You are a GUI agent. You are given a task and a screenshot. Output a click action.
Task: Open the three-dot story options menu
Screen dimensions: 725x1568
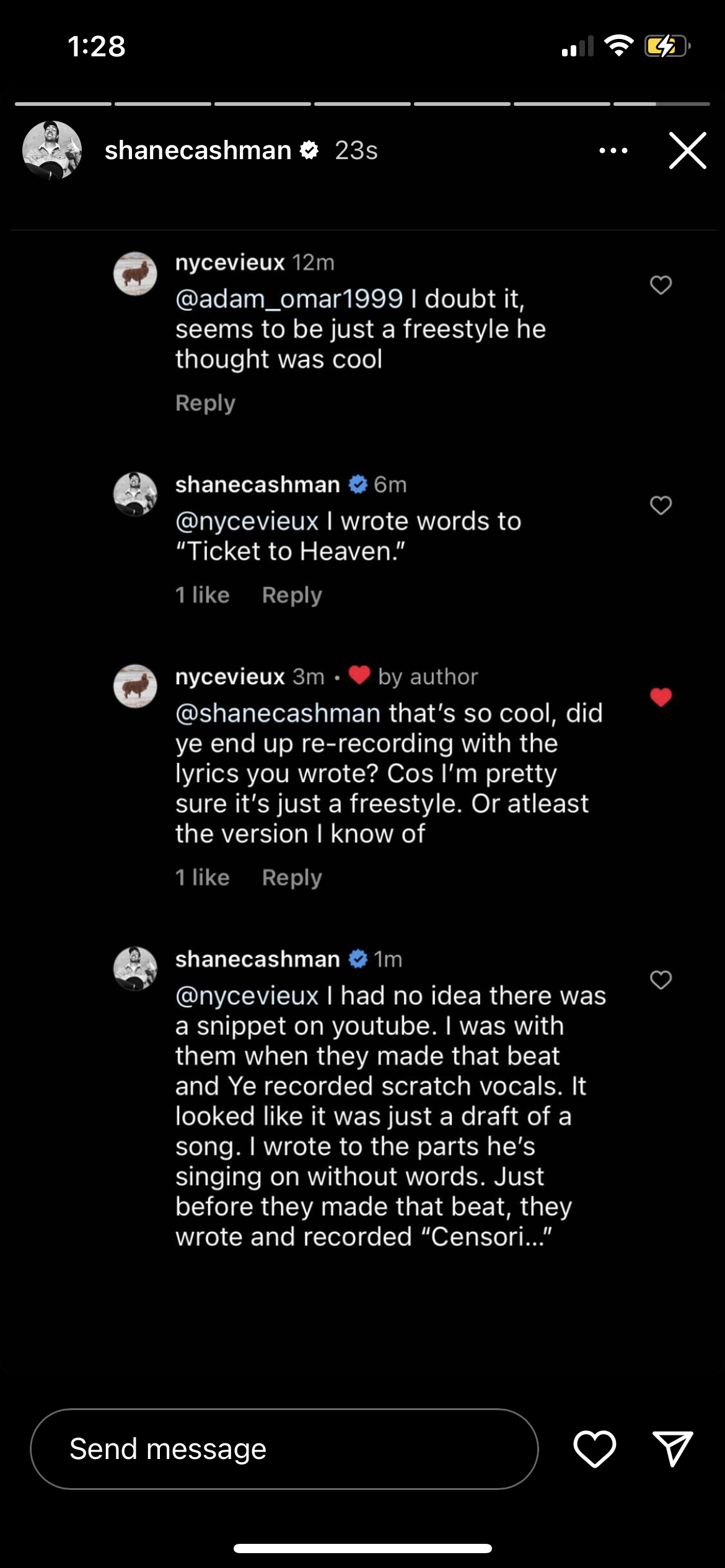pyautogui.click(x=613, y=150)
